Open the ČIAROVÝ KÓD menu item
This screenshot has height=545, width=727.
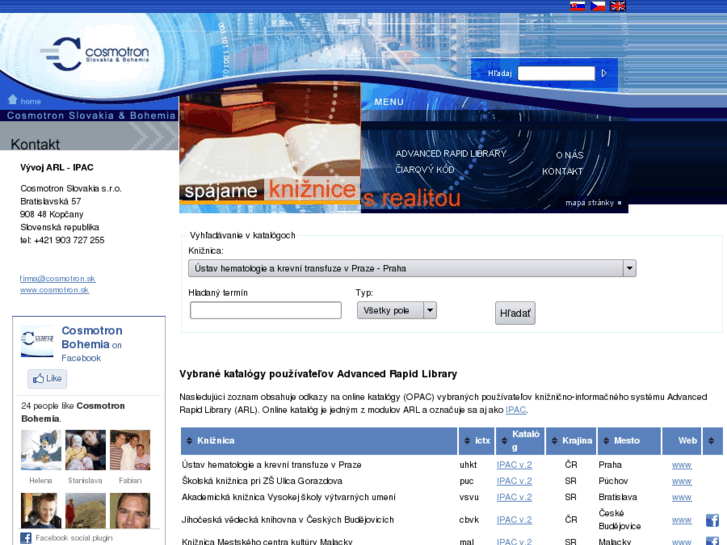425,170
